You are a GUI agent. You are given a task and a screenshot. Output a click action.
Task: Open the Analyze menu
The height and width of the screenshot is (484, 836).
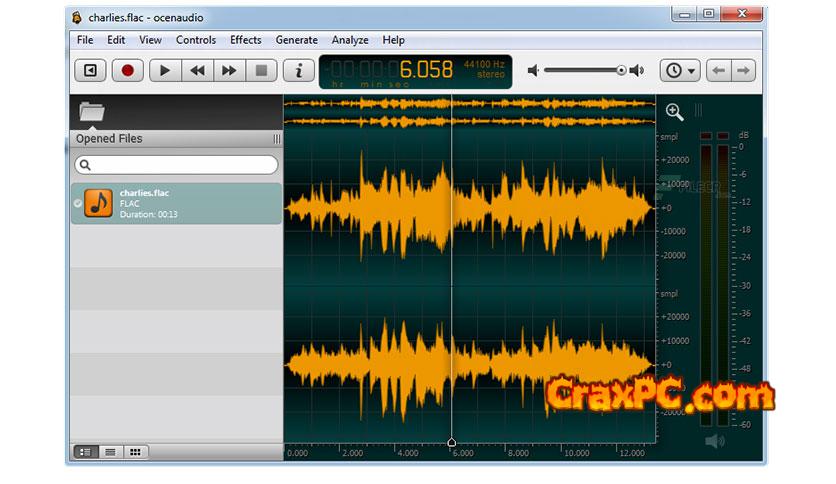[350, 40]
